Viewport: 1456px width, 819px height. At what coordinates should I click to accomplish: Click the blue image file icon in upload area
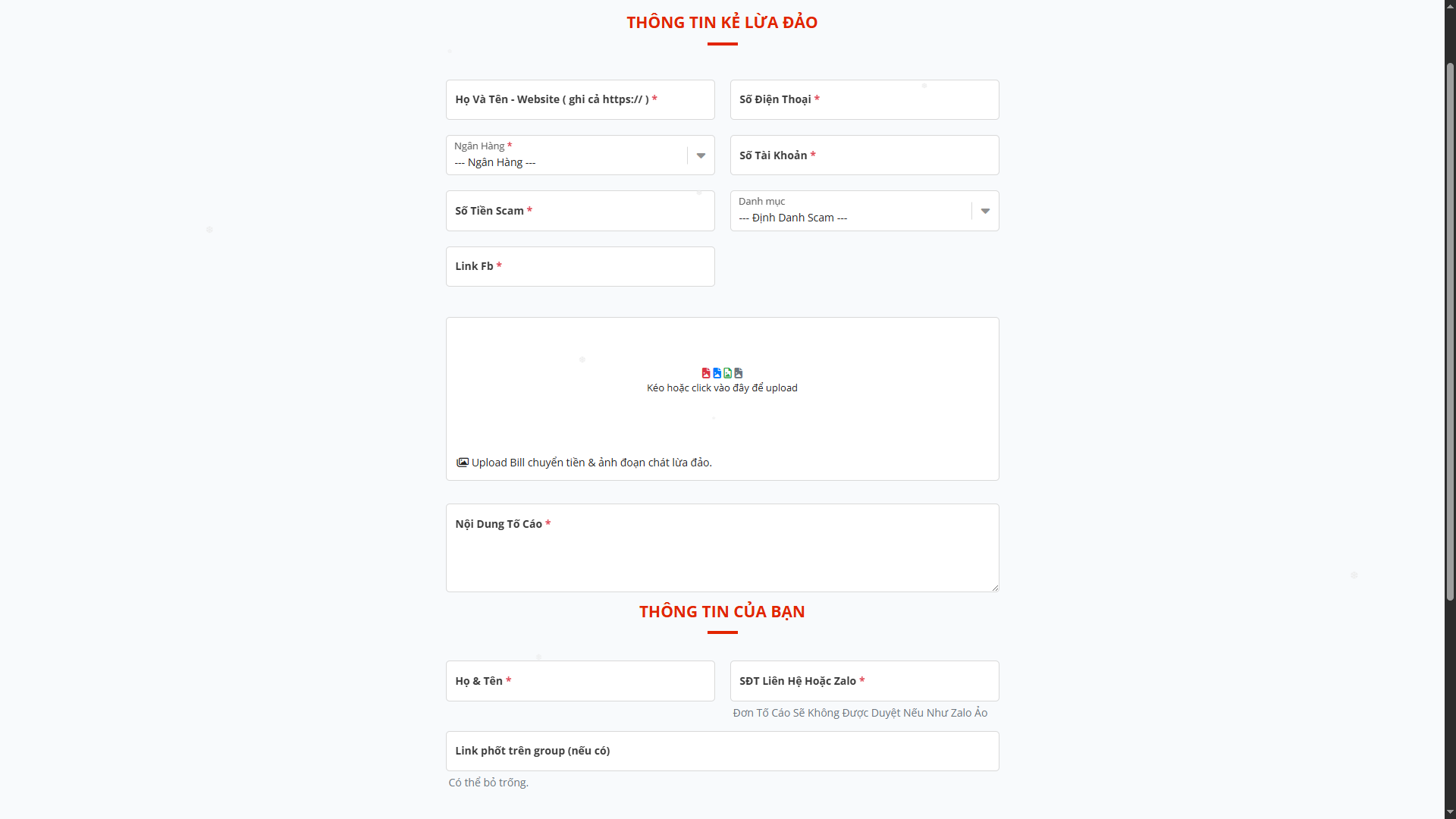click(717, 373)
